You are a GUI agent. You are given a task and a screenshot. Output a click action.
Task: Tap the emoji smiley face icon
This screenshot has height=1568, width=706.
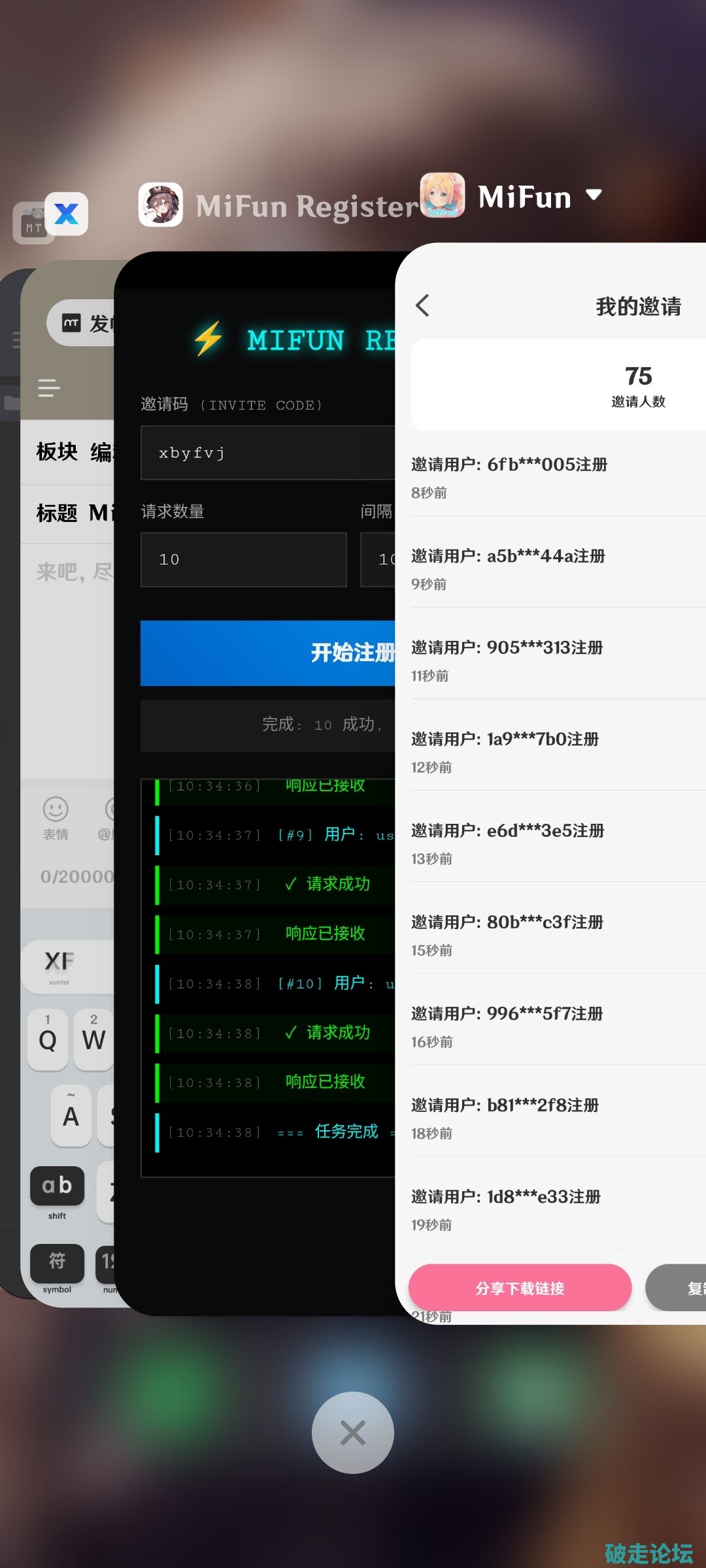[x=56, y=809]
